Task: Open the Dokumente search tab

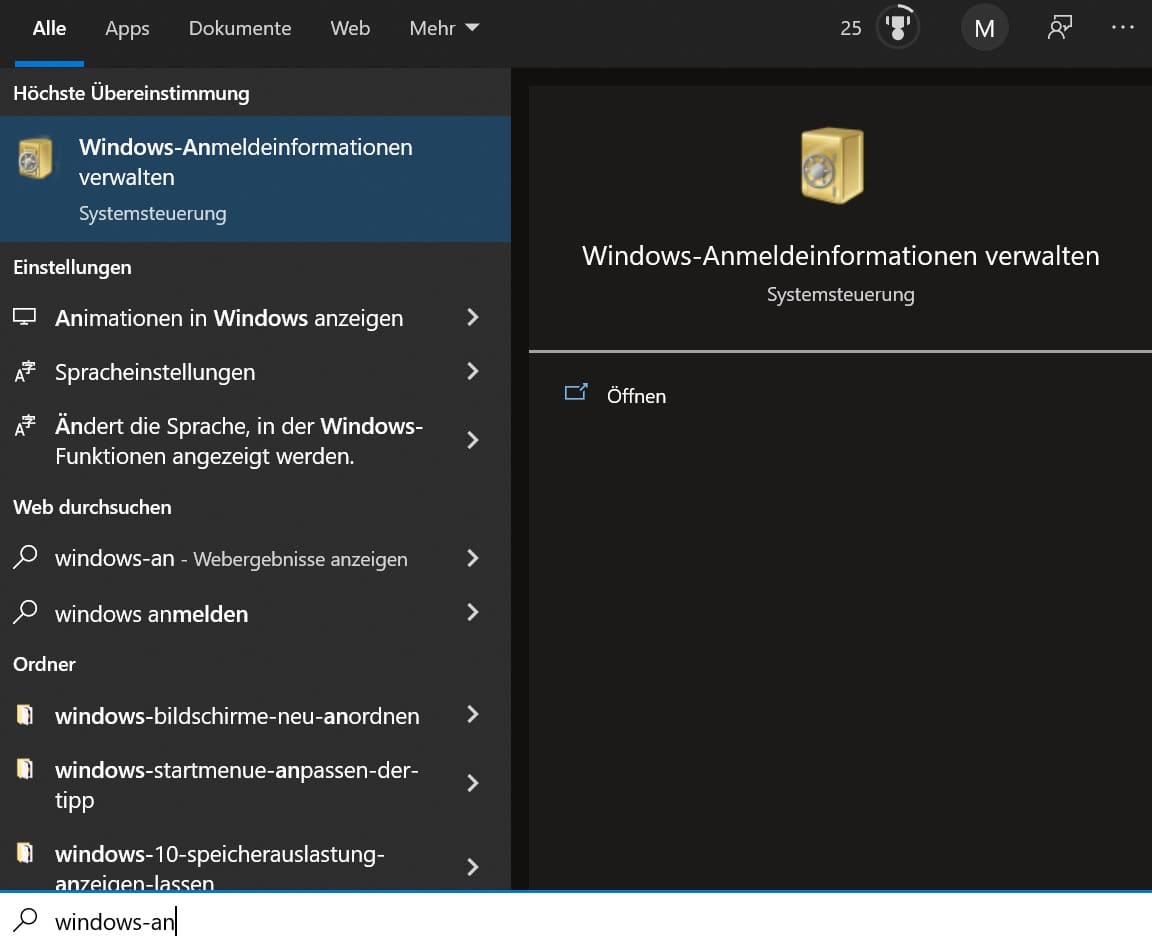Action: pyautogui.click(x=240, y=28)
